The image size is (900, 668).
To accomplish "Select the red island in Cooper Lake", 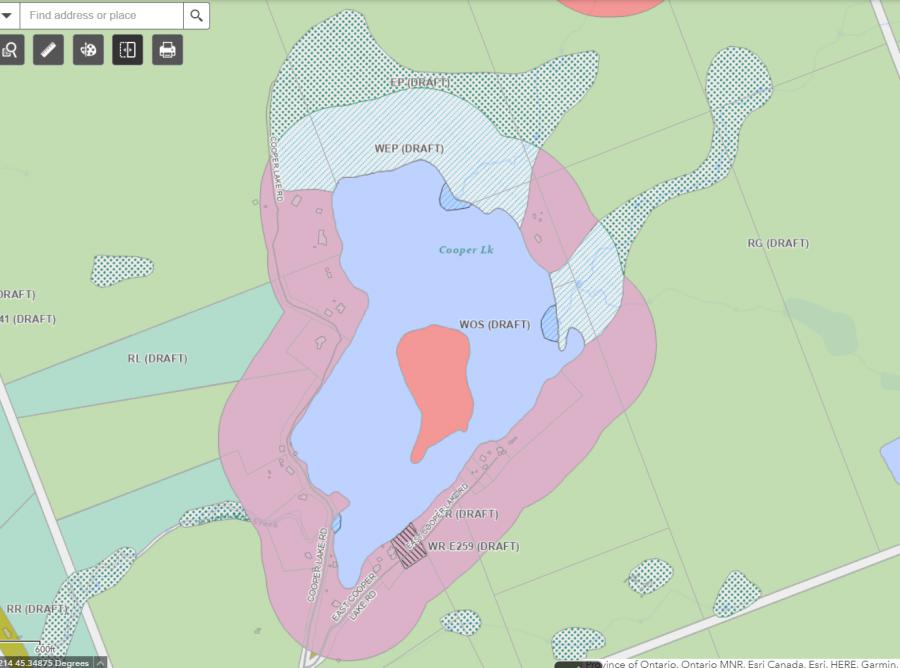I will 435,385.
